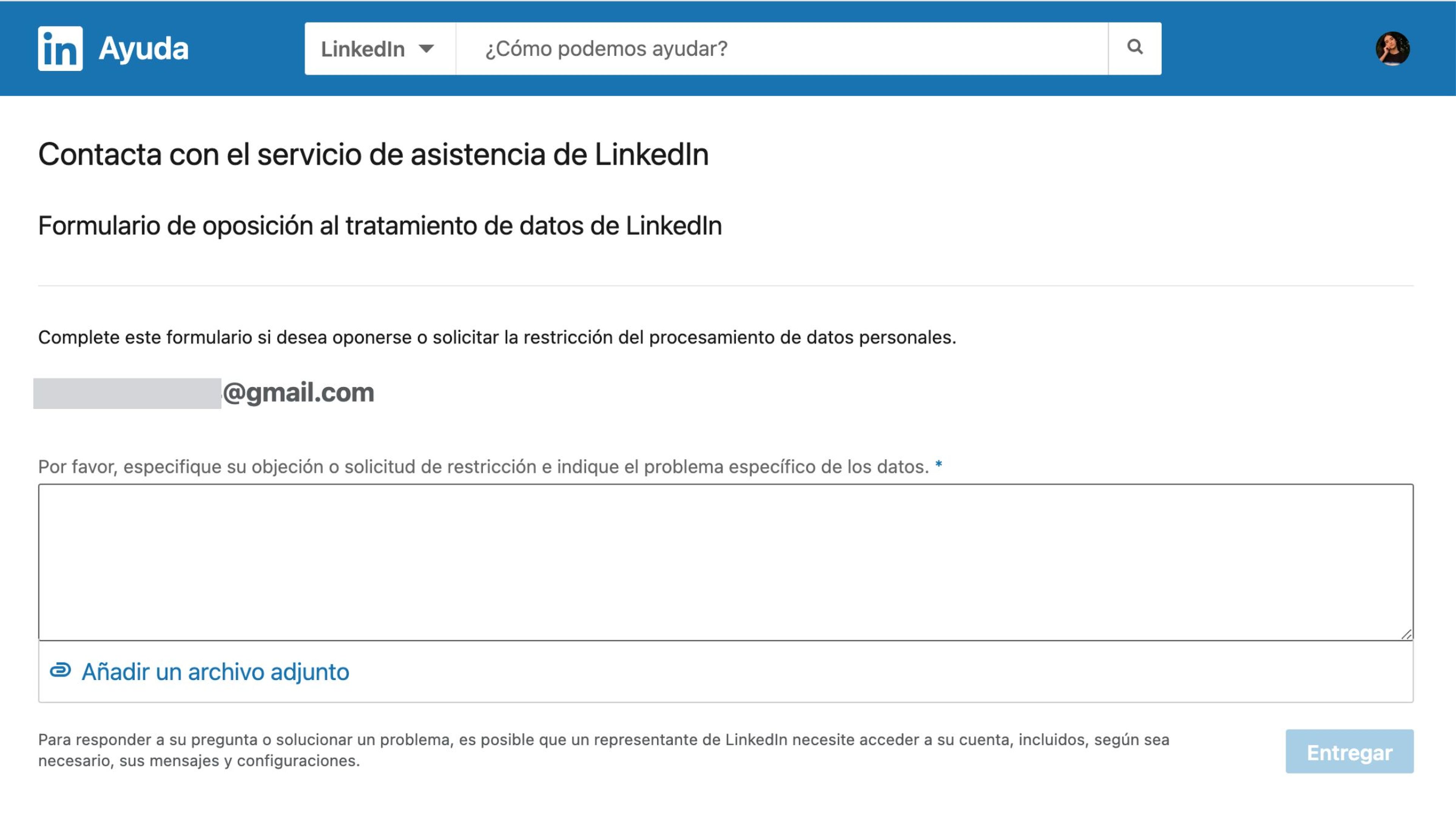This screenshot has height=819, width=1456.
Task: Click 'Añadir un archivo adjunto' link
Action: (215, 672)
